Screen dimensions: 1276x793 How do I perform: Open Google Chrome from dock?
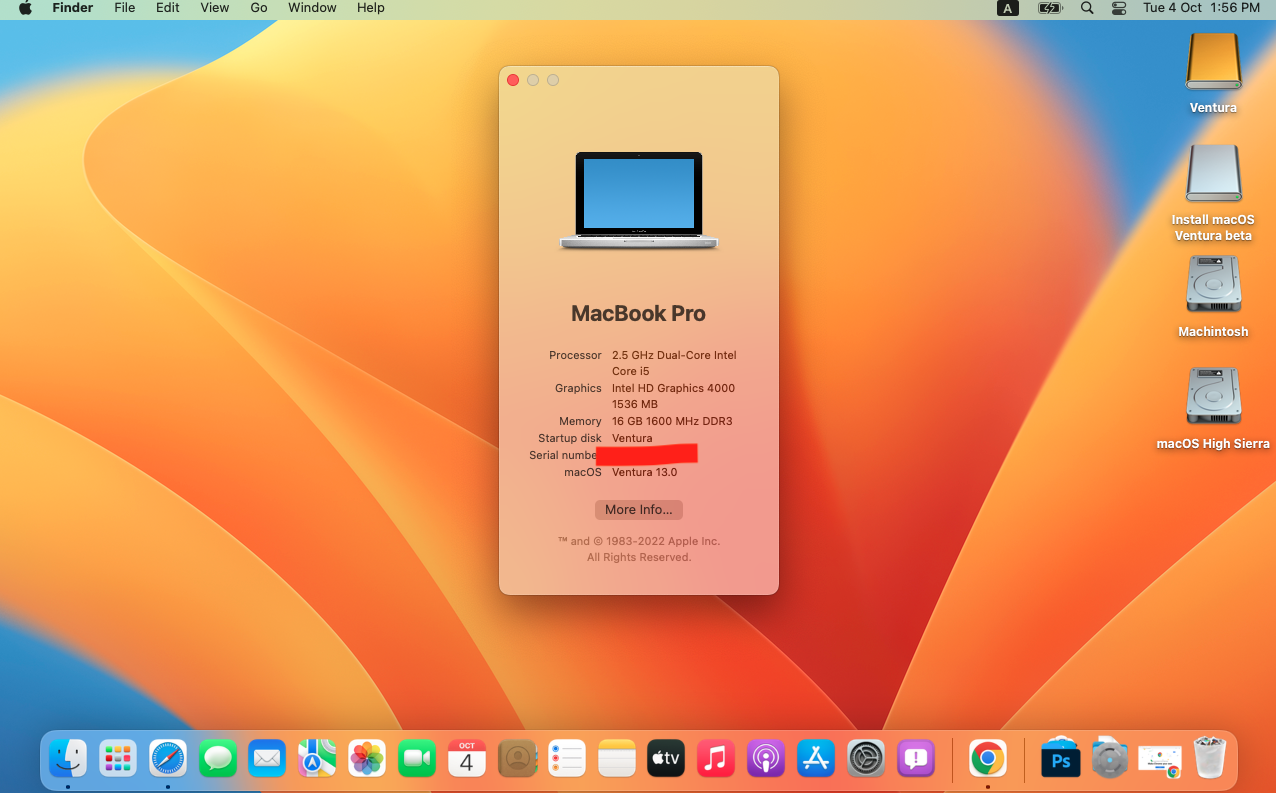(988, 760)
